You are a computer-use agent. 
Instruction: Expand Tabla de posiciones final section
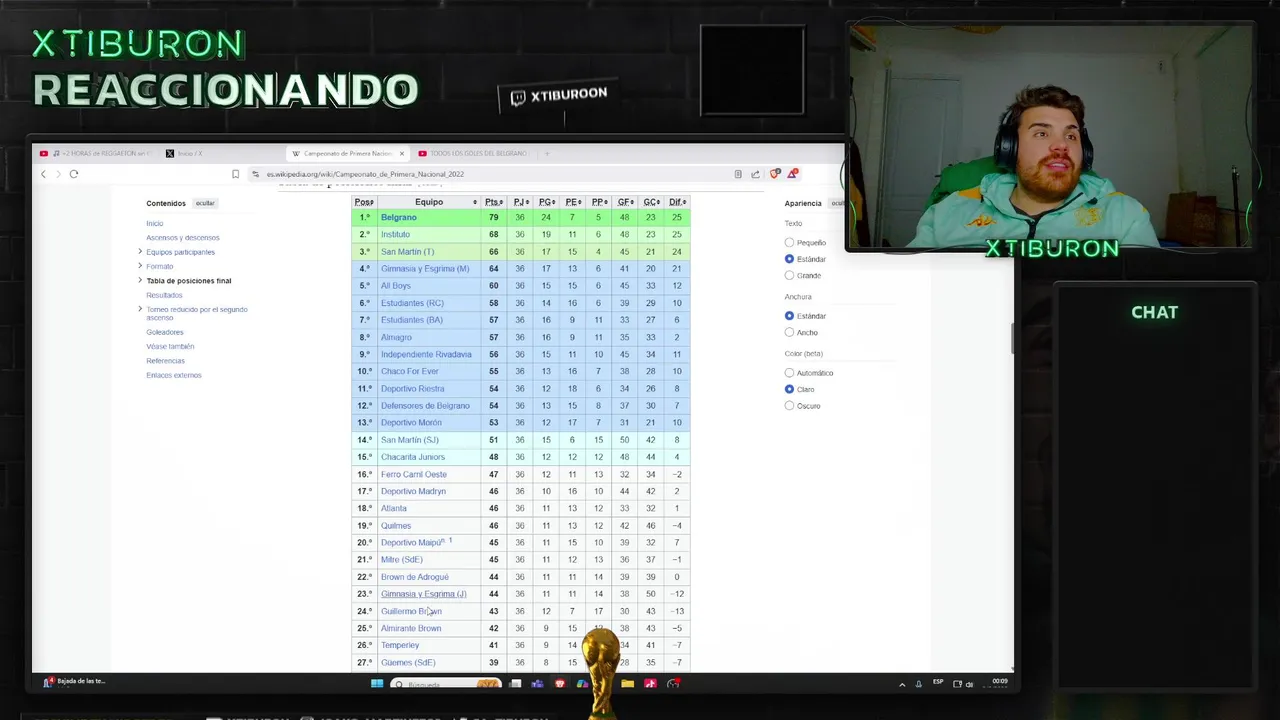point(140,281)
